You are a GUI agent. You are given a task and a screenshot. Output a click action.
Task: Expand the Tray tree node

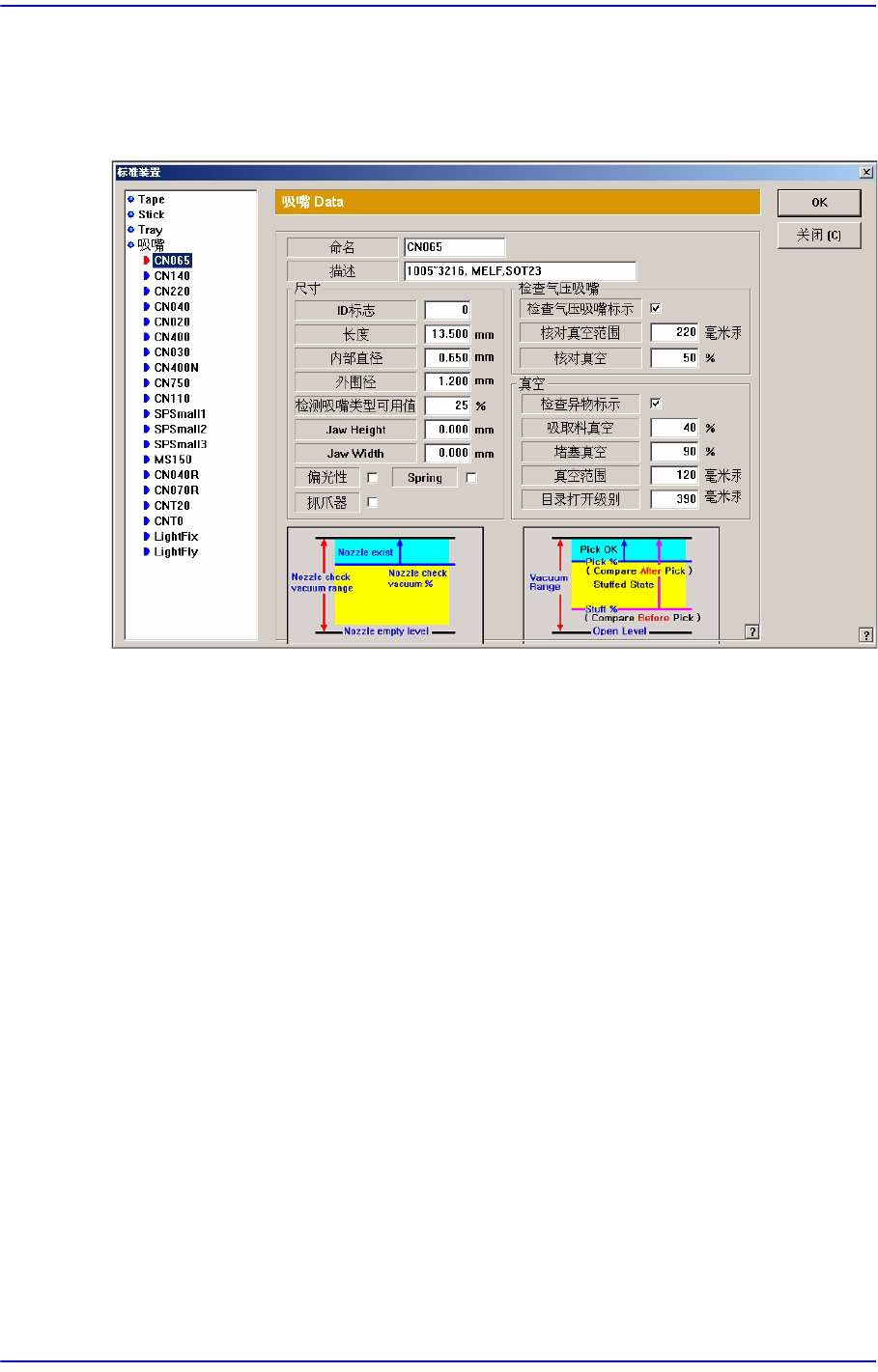[x=130, y=230]
